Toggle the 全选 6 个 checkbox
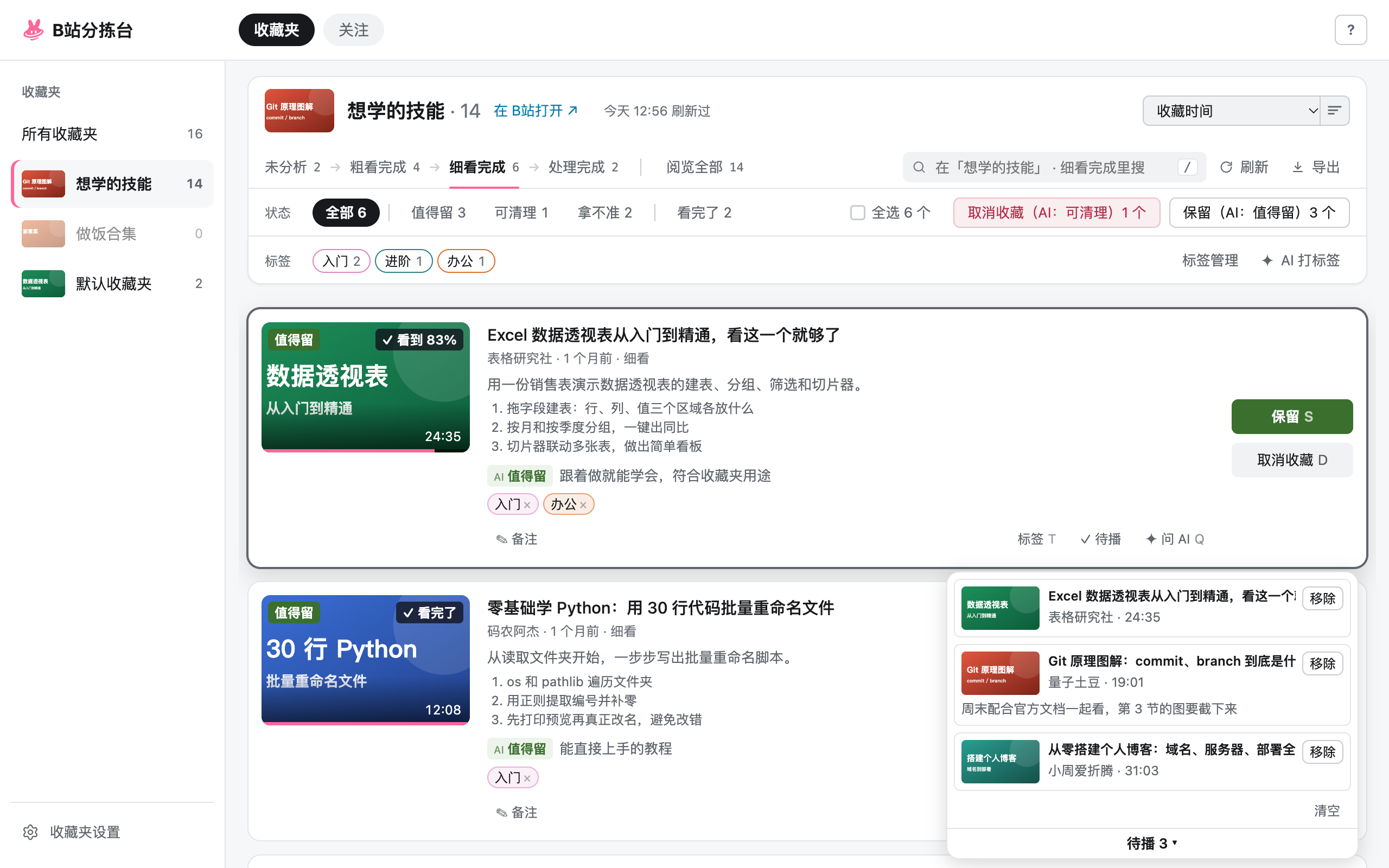Image resolution: width=1389 pixels, height=868 pixels. (x=857, y=213)
